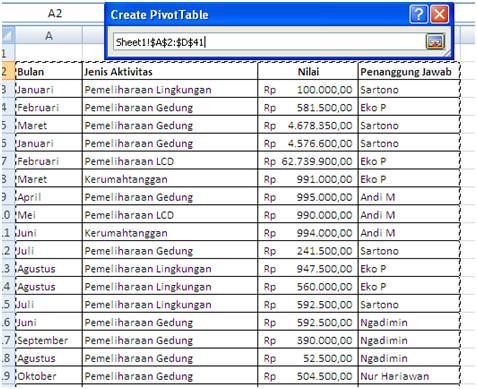Select column A header

[49, 36]
